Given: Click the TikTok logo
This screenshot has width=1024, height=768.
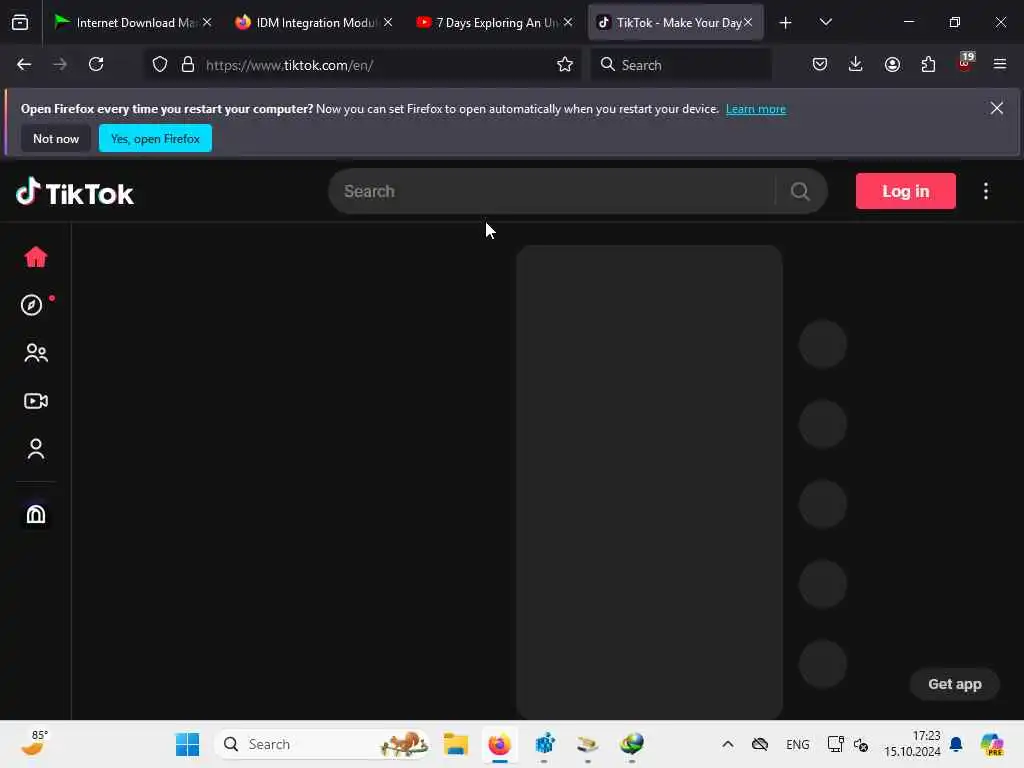Looking at the screenshot, I should pyautogui.click(x=74, y=193).
